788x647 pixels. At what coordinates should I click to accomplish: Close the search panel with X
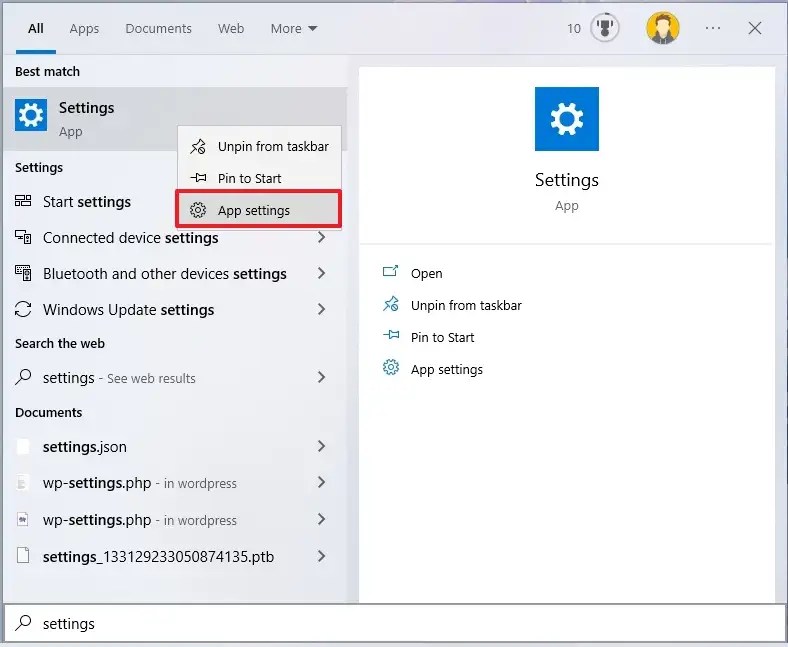pyautogui.click(x=754, y=28)
